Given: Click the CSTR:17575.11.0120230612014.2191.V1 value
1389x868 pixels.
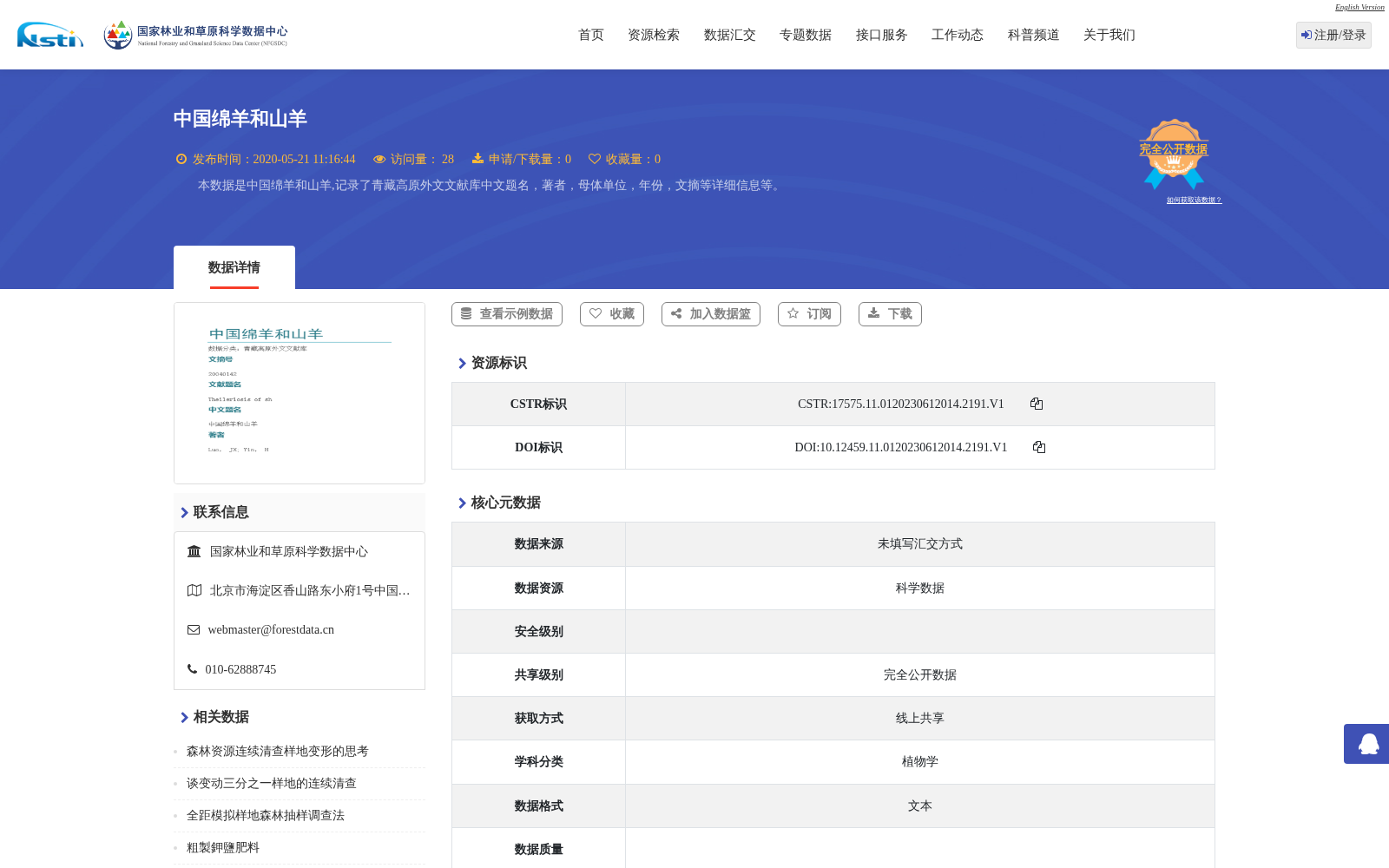Looking at the screenshot, I should pyautogui.click(x=901, y=404).
